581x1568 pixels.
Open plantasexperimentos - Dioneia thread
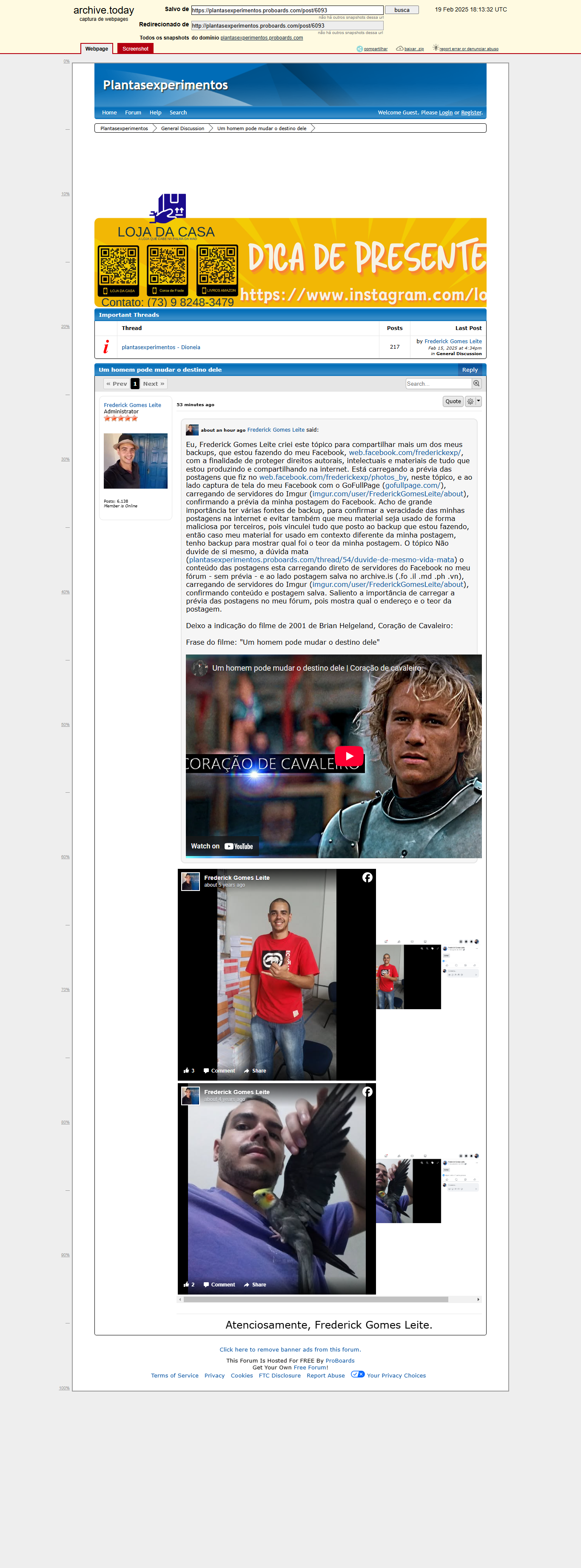click(x=161, y=347)
